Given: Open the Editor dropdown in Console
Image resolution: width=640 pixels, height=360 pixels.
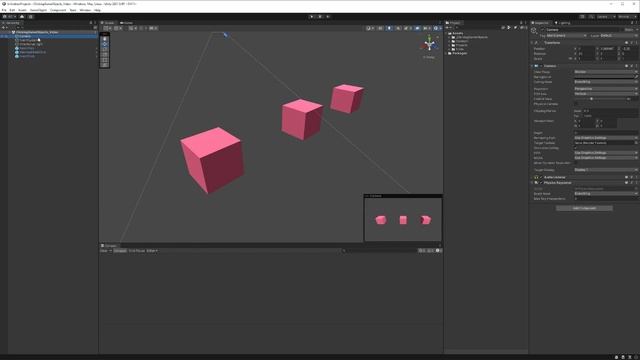Looking at the screenshot, I should pos(152,251).
